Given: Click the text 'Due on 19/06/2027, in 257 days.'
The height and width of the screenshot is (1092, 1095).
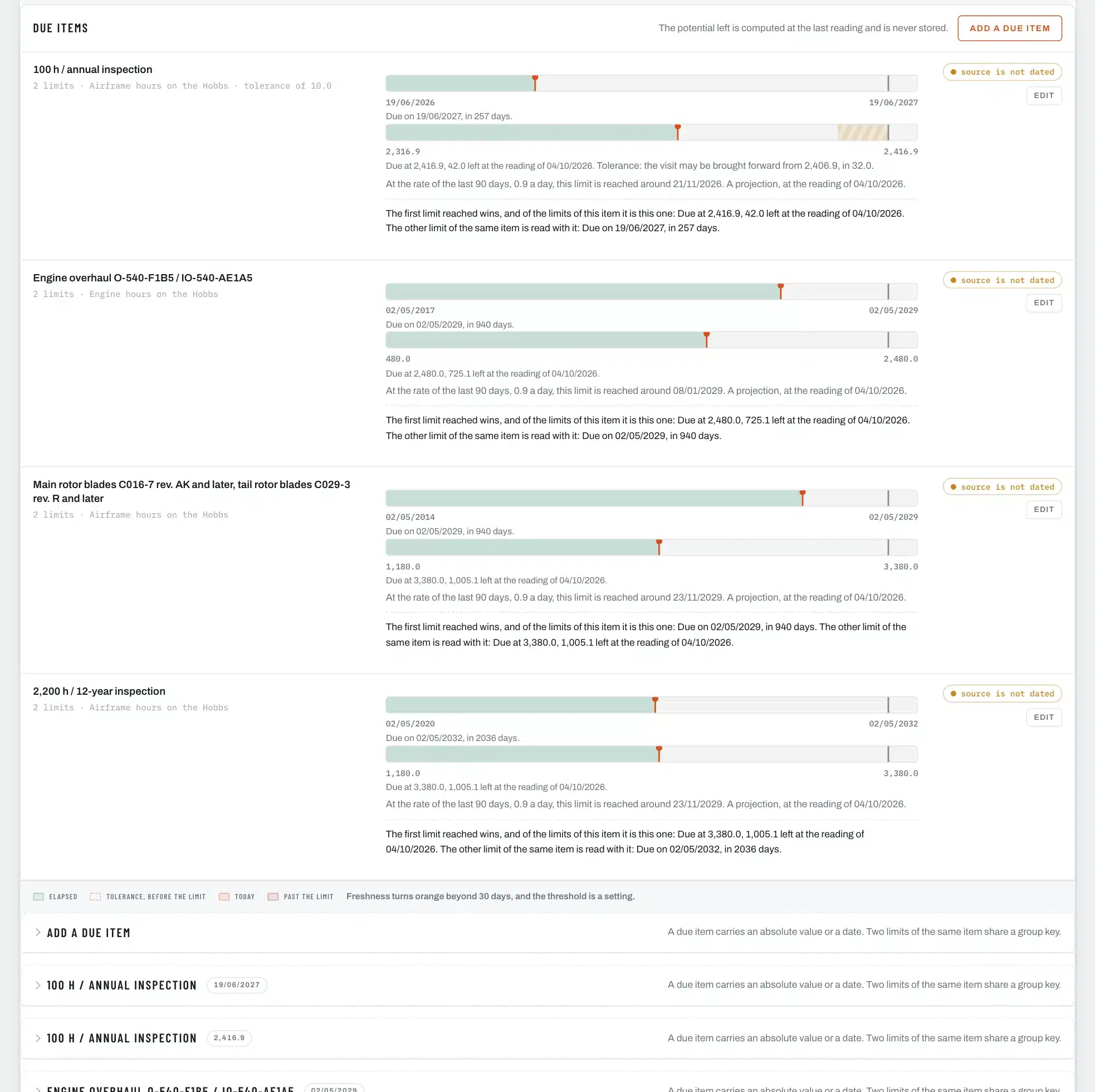Looking at the screenshot, I should (x=449, y=116).
